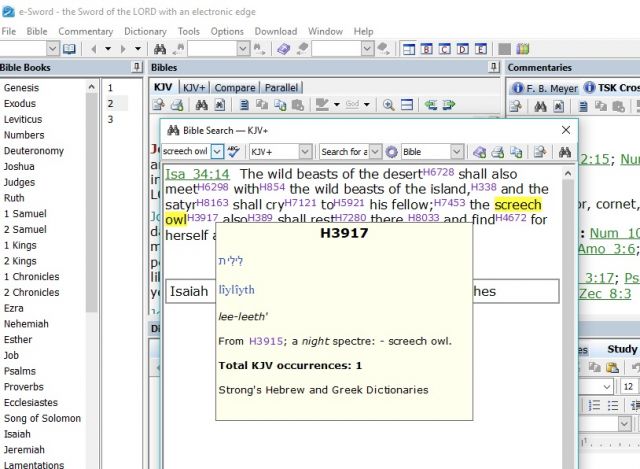Open the search combo dropdown beside main toolbar binoculars
The height and width of the screenshot is (469, 640).
coord(243,49)
